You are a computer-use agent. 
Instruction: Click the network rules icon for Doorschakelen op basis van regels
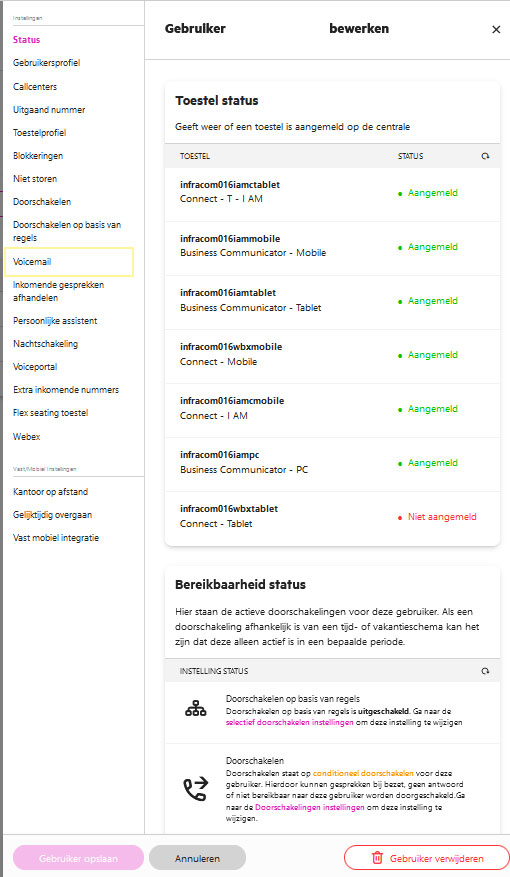196,709
